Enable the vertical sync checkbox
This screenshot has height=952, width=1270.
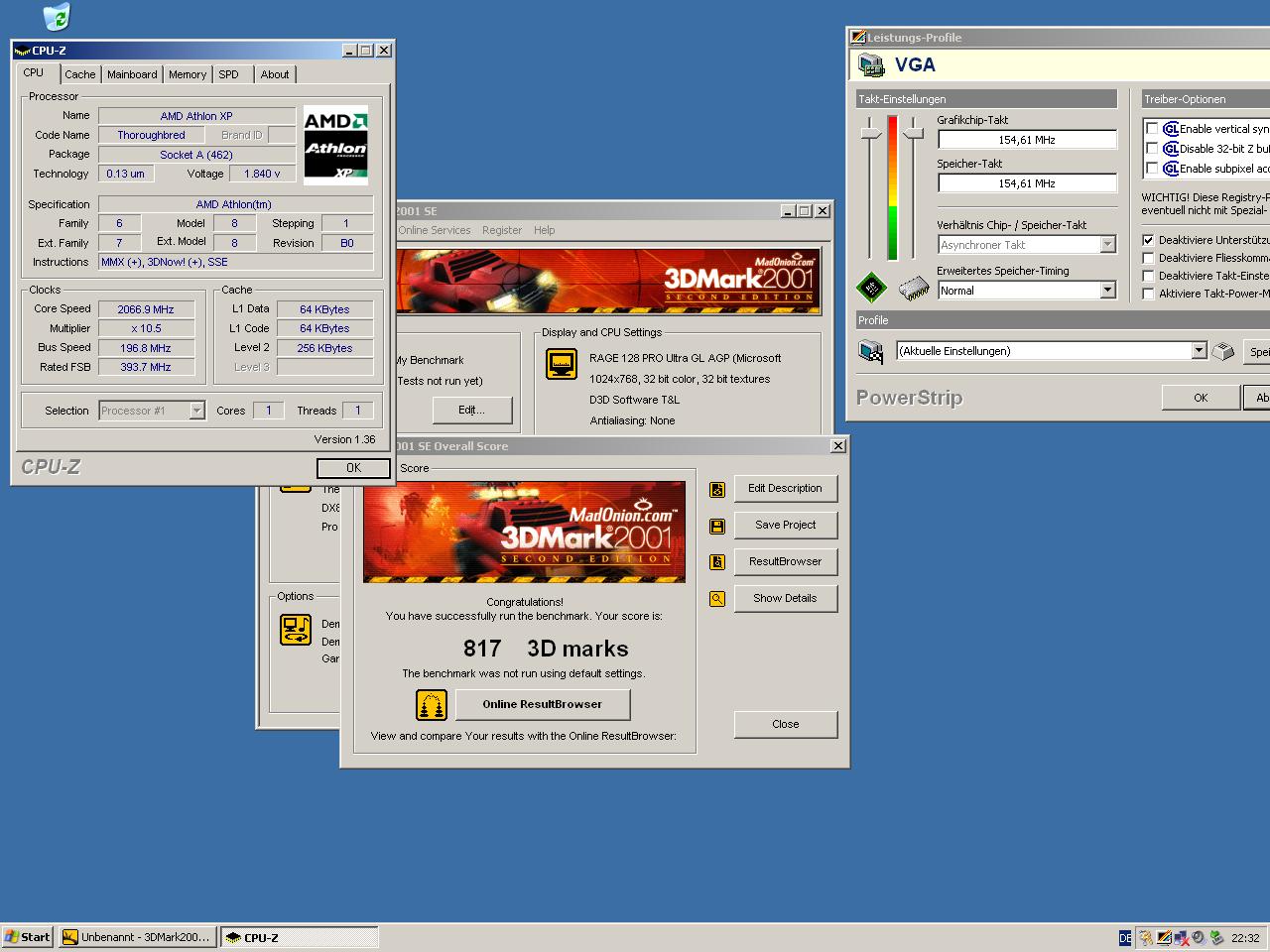point(1152,129)
